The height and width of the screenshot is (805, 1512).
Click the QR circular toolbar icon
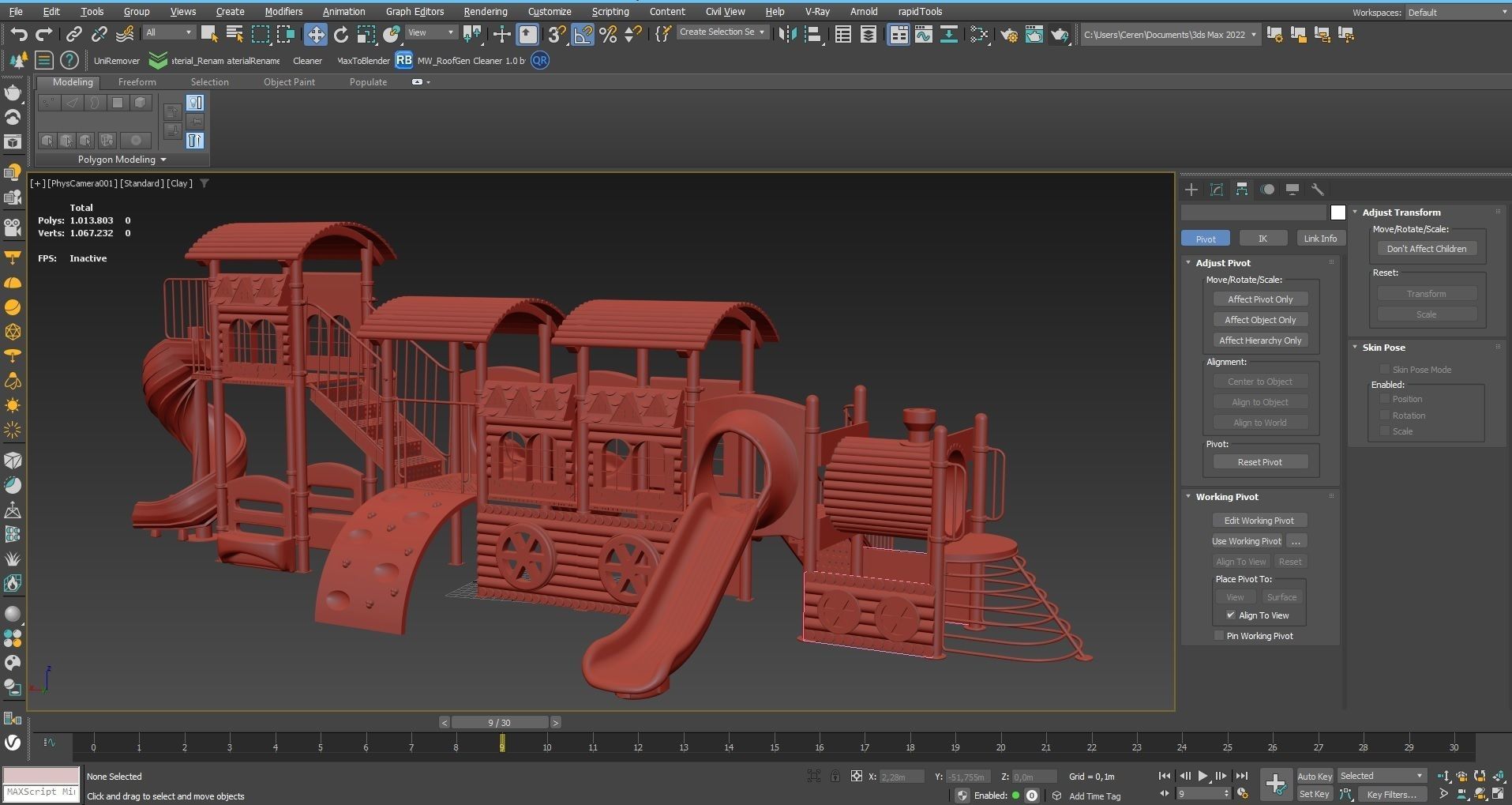tap(540, 60)
